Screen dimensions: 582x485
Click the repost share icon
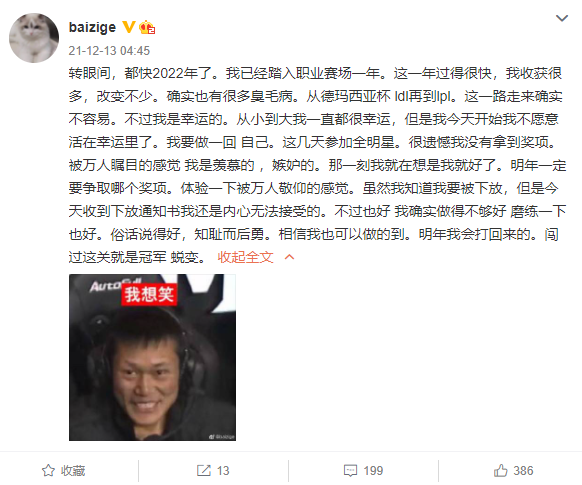203,471
